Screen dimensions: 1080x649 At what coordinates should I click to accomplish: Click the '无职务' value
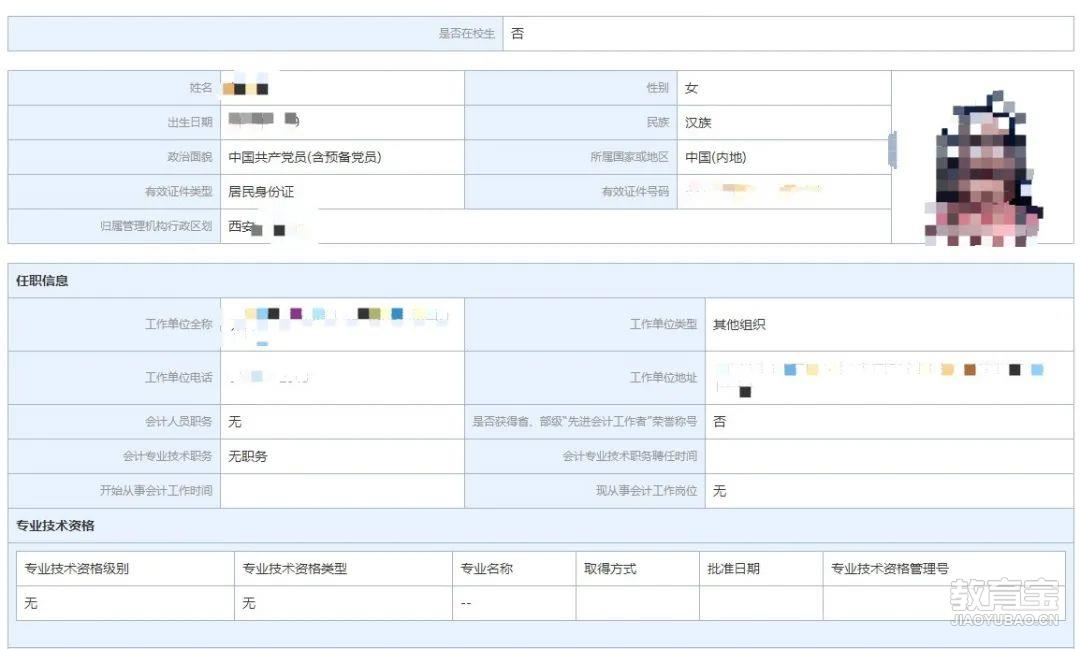tap(248, 456)
